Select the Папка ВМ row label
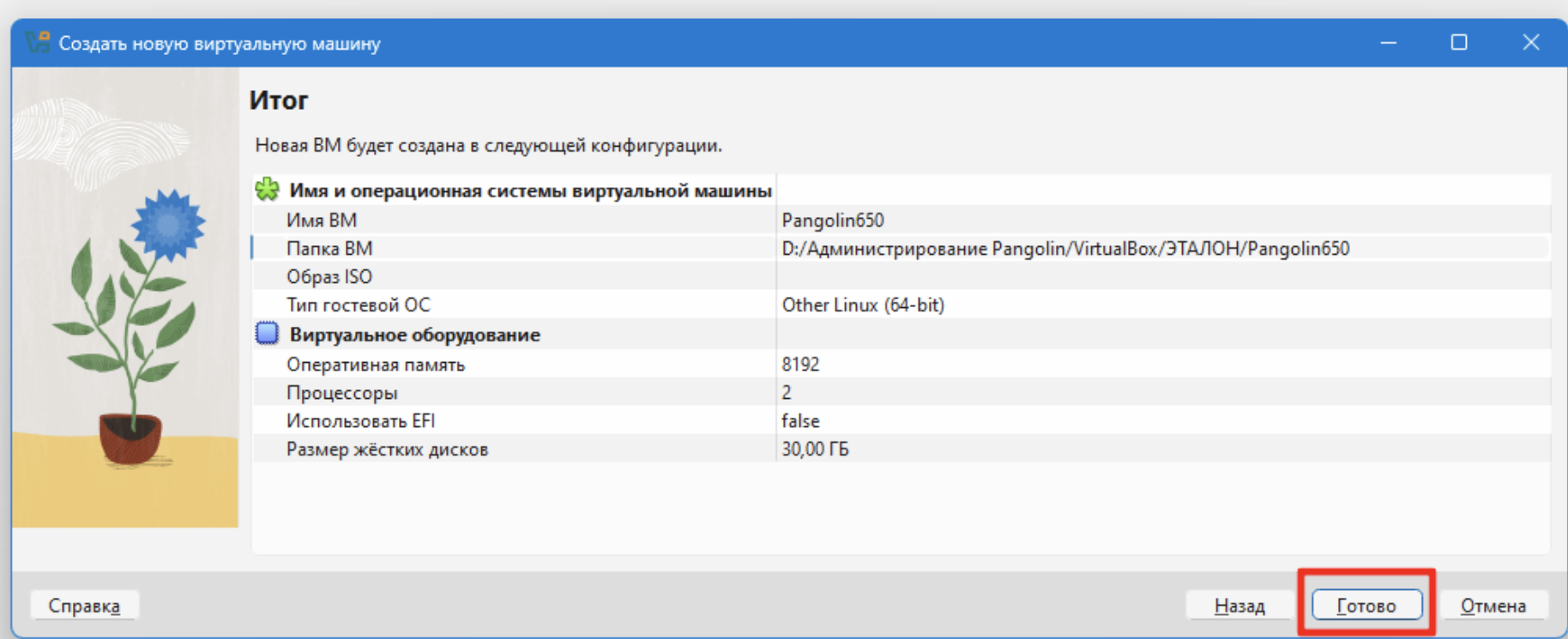The image size is (1568, 639). coord(329,249)
